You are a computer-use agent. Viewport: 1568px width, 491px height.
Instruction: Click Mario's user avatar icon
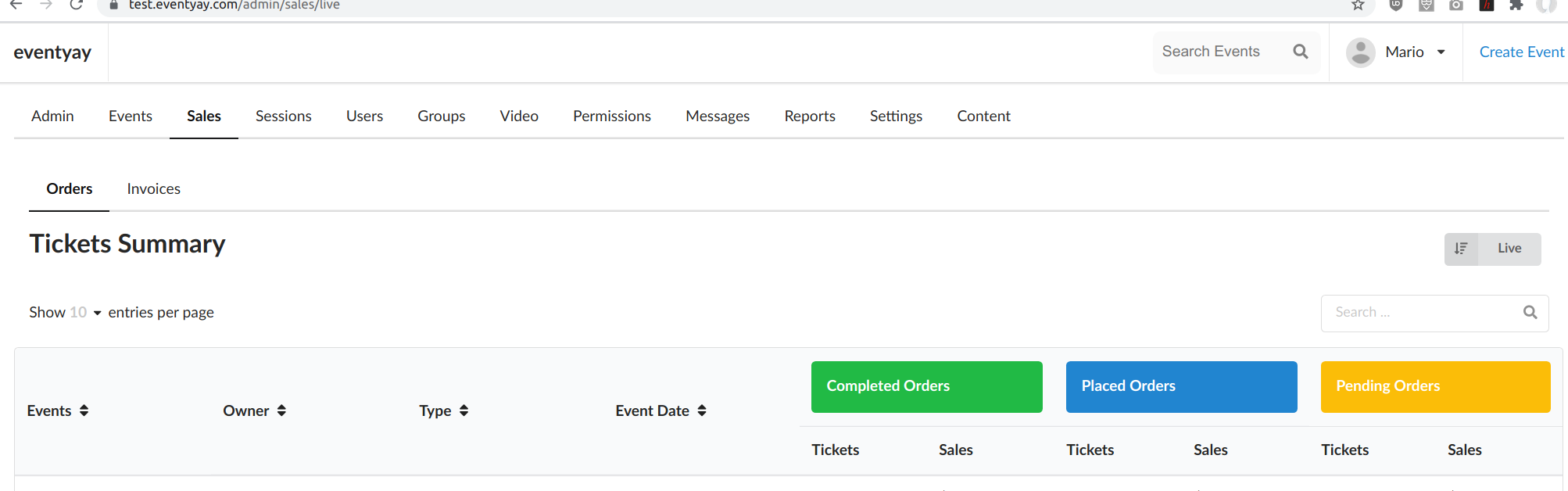click(x=1360, y=52)
